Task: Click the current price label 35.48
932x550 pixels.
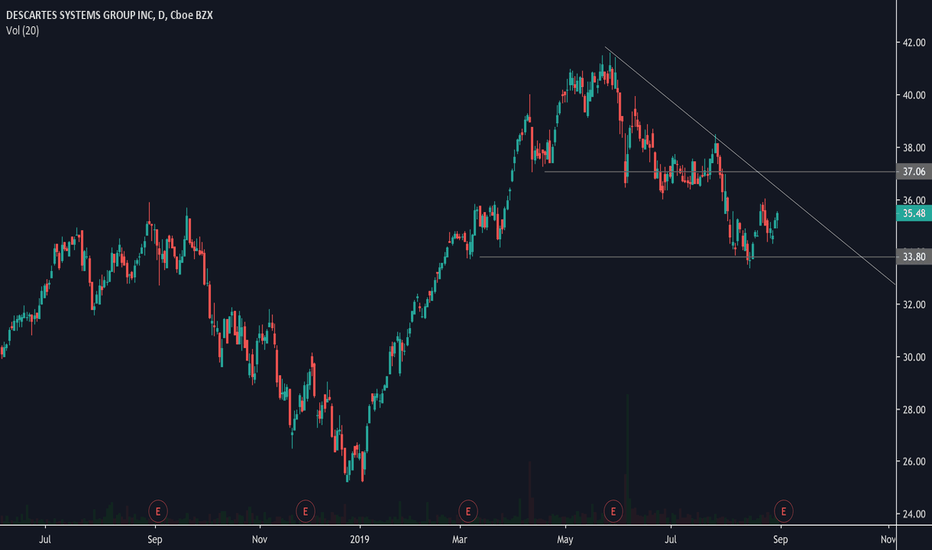Action: coord(914,213)
